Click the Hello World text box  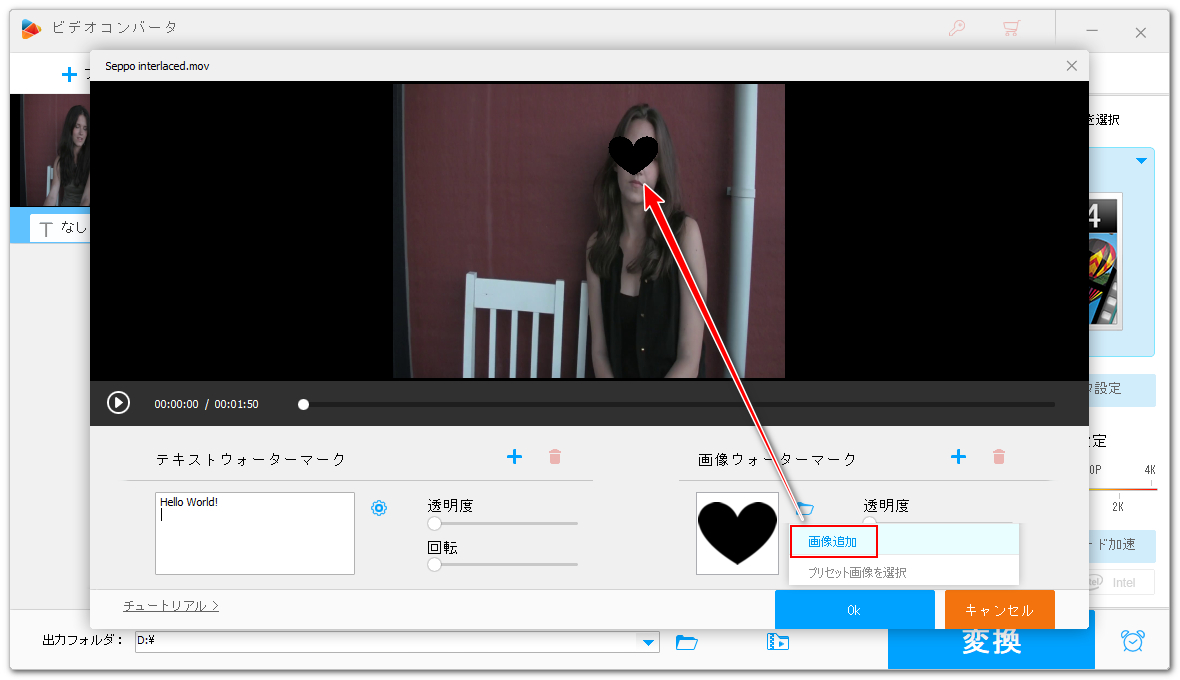coord(254,533)
